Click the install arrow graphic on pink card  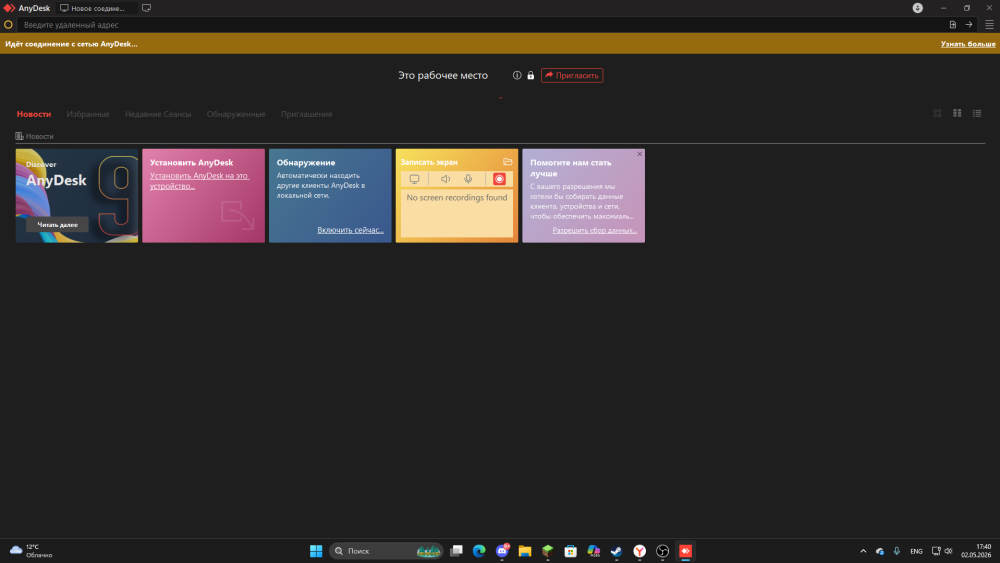[237, 215]
